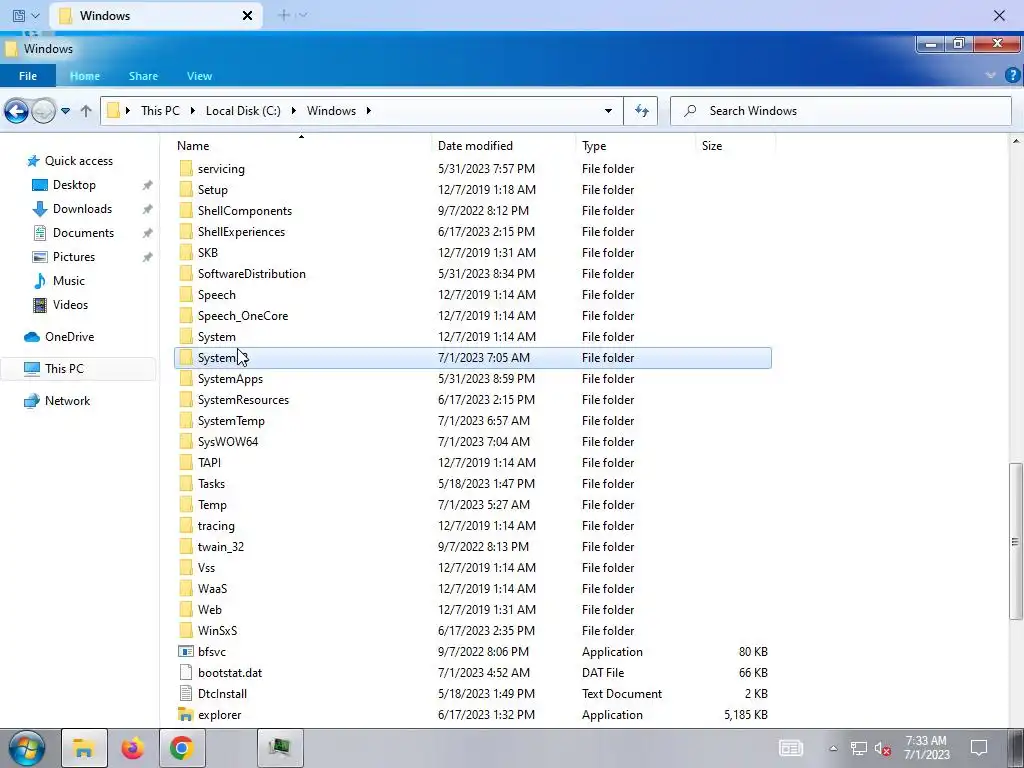
Task: Launch Firefox from the taskbar
Action: coord(133,748)
